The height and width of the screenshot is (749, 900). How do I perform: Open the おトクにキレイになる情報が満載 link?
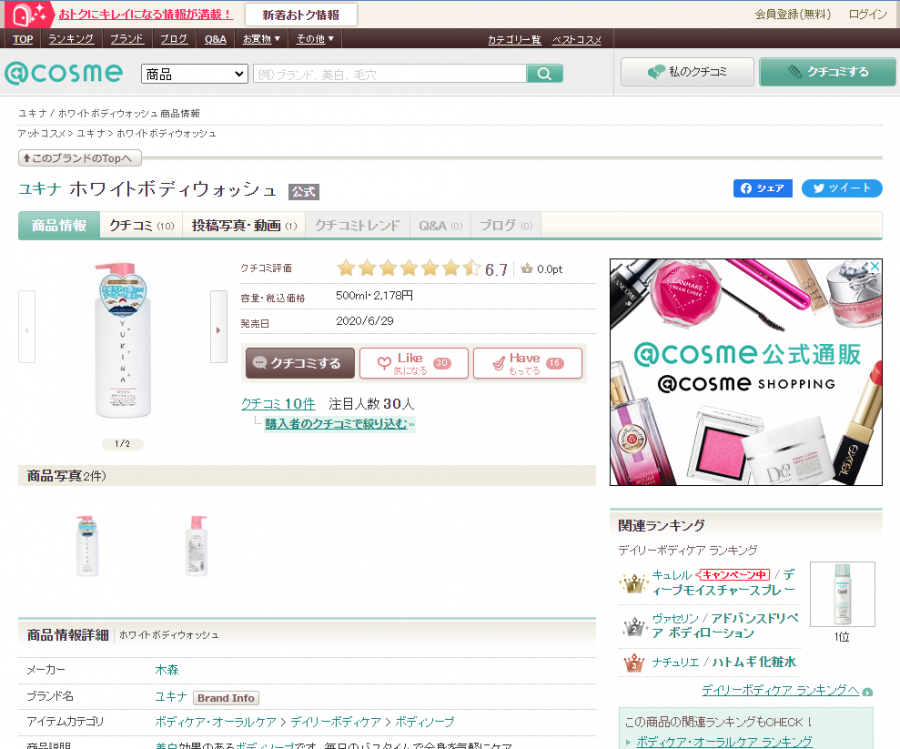click(146, 14)
